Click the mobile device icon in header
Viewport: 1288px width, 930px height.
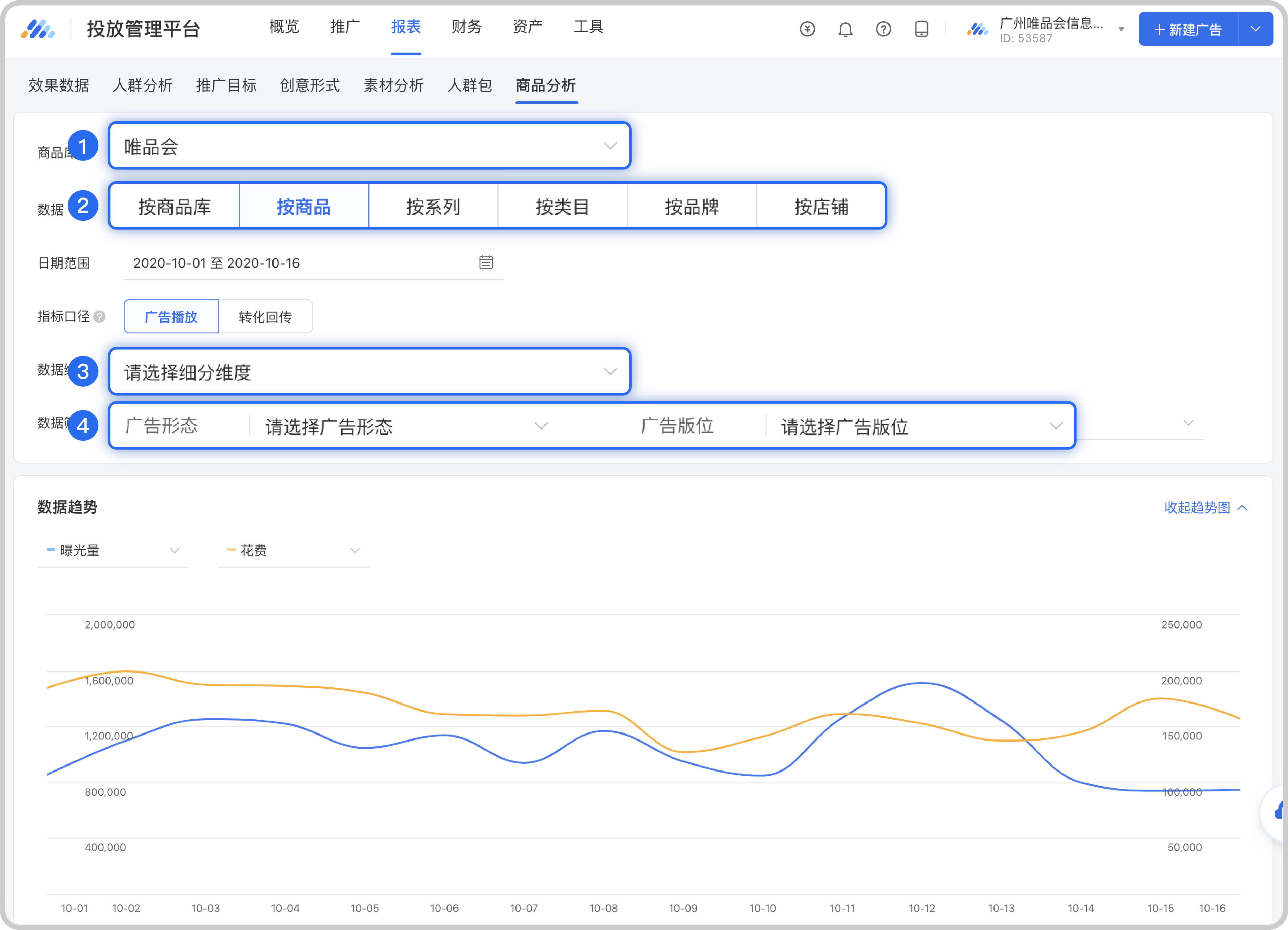(921, 29)
